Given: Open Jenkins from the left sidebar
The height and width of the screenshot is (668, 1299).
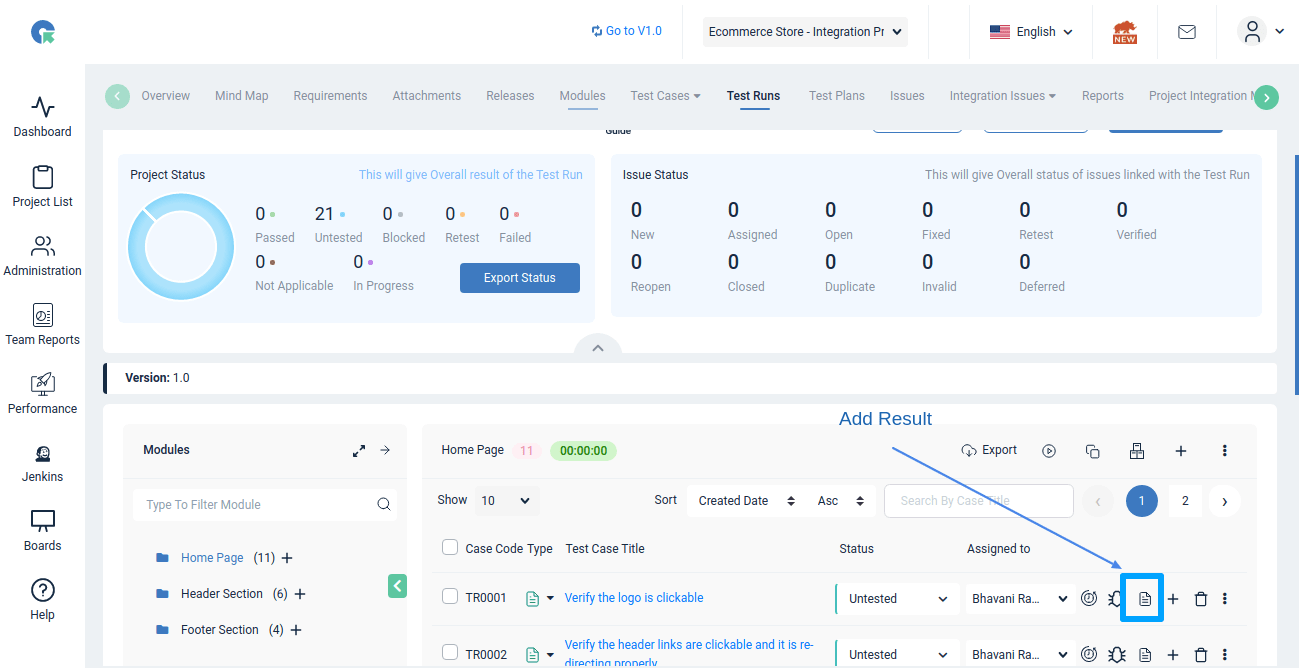Looking at the screenshot, I should coord(42,462).
